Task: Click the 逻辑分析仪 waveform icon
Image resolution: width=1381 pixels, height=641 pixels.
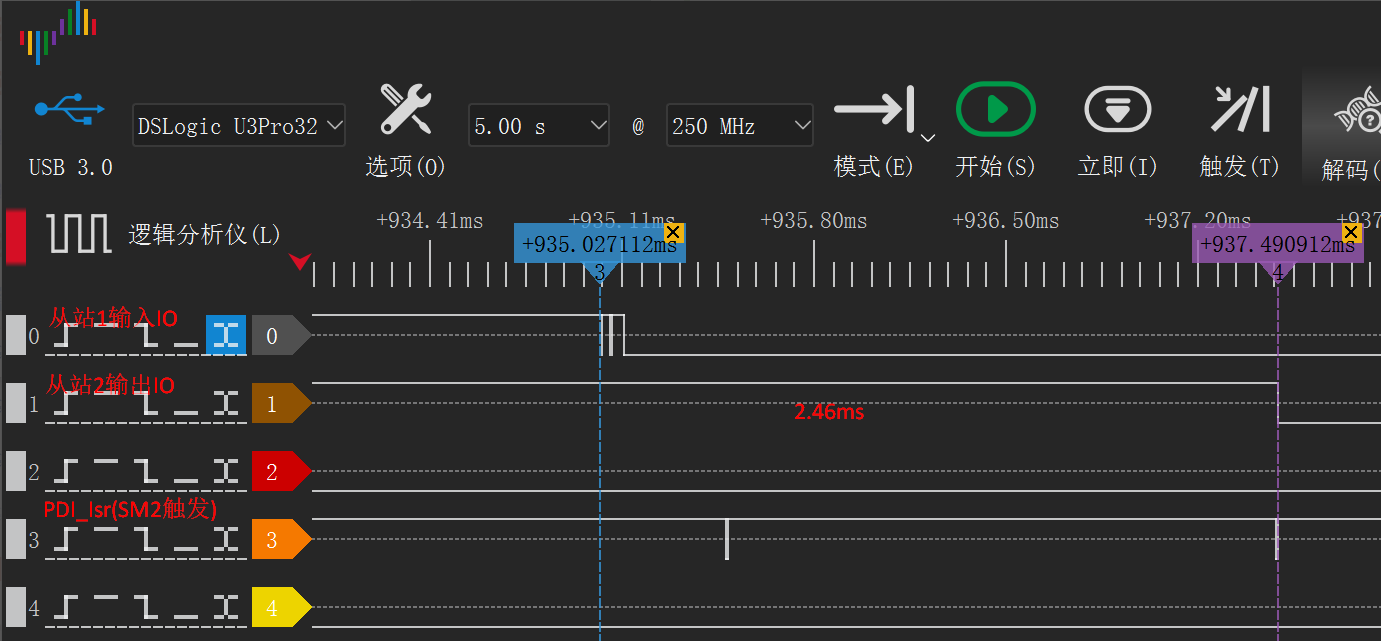Action: click(79, 235)
